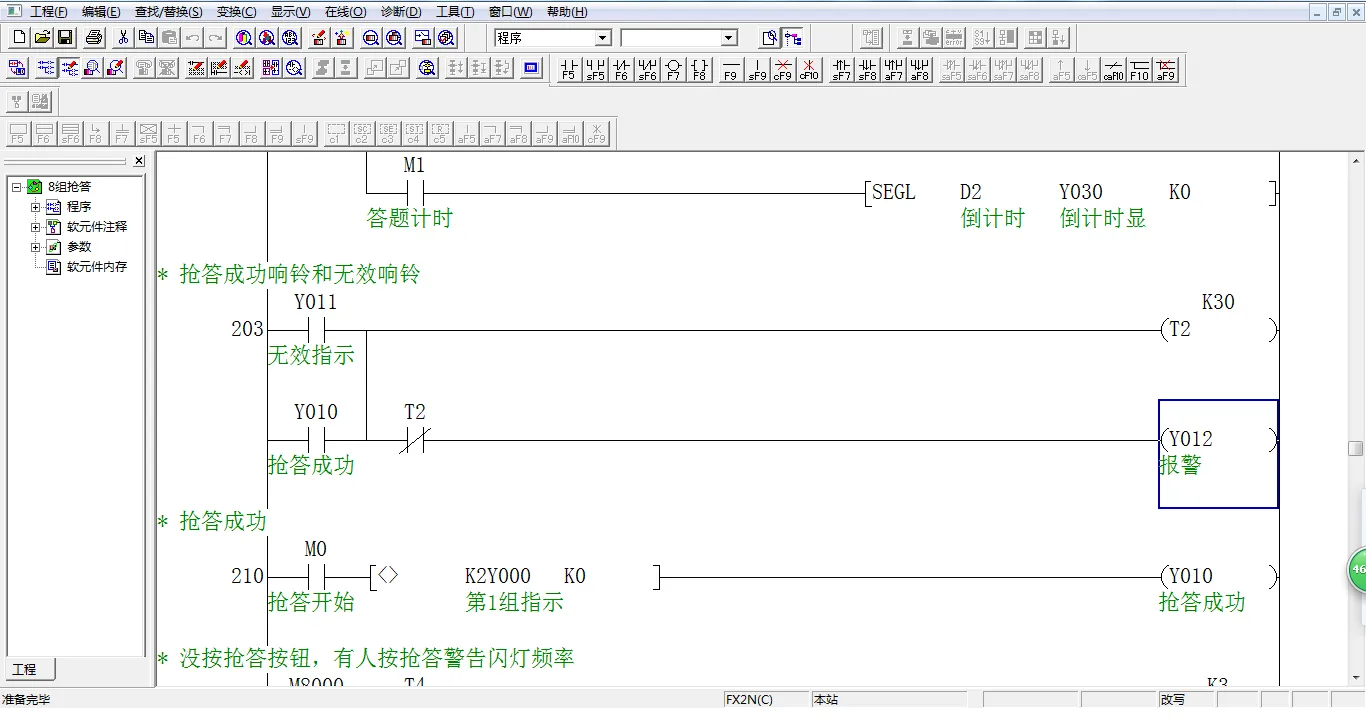Select the Y011 无效指示 contact
Viewport: 1366px width, 728px height.
pyautogui.click(x=316, y=329)
